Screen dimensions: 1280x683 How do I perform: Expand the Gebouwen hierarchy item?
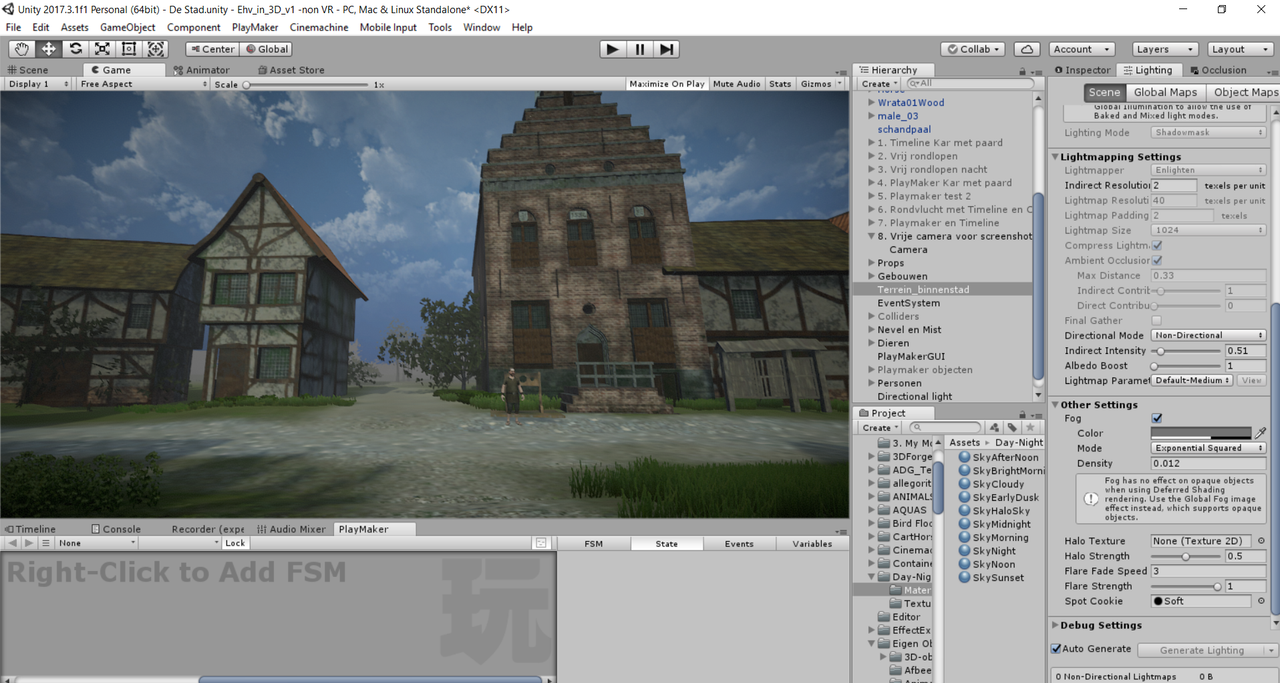(x=872, y=276)
